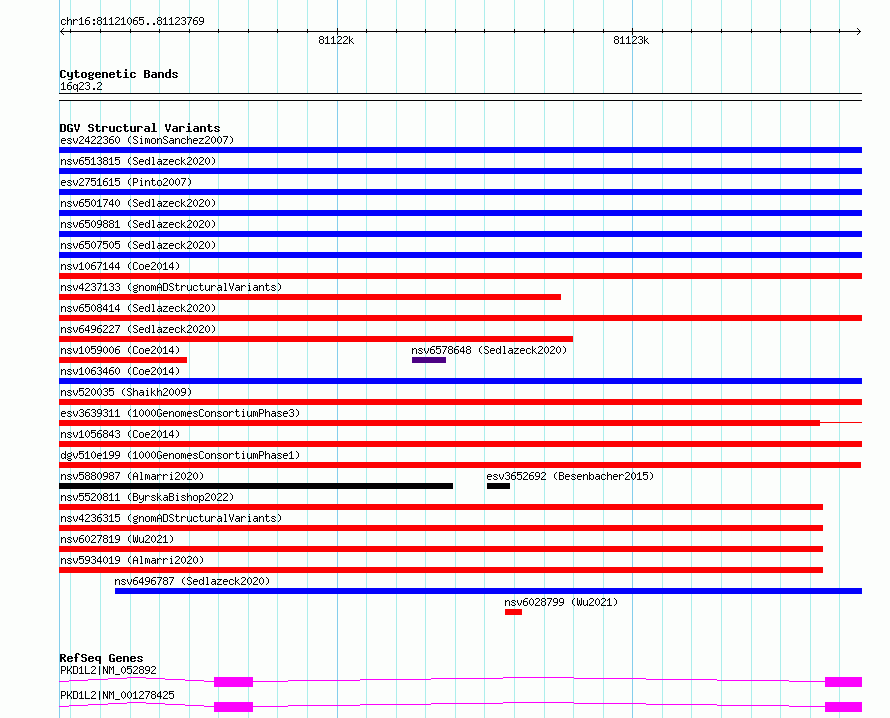Open the esv2751615 (Pinto2007) variant label

click(x=126, y=182)
